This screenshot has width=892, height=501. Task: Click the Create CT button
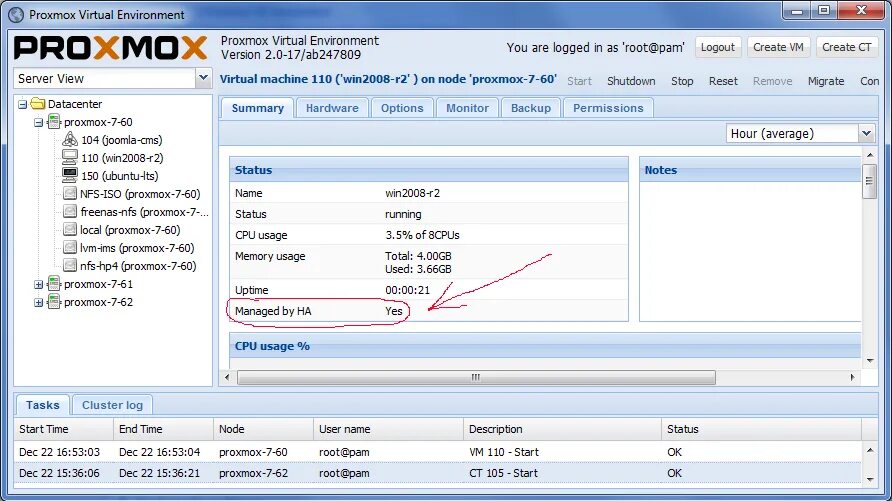click(846, 47)
